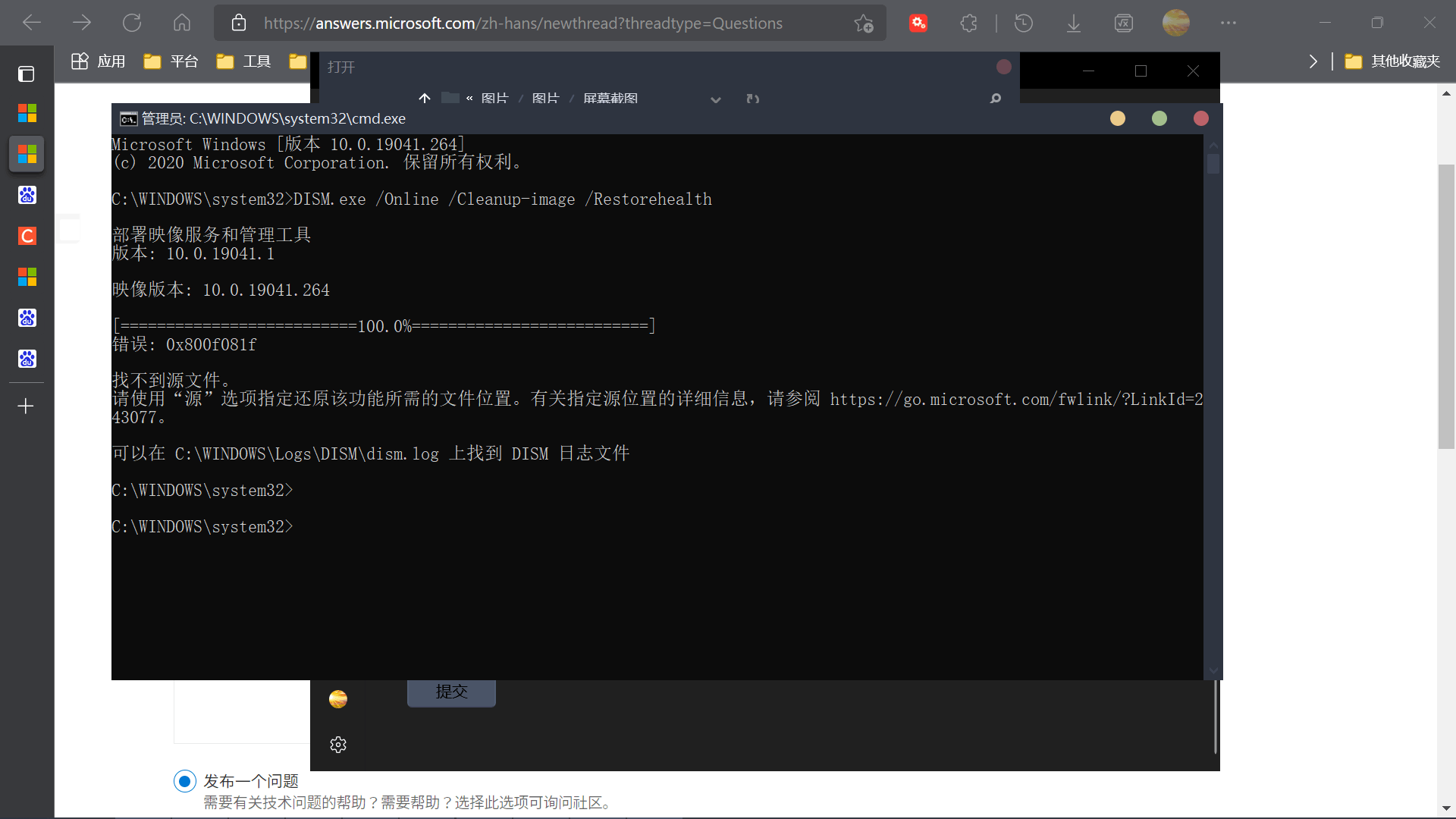
Task: Refresh the Open dialog folder
Action: 752,99
